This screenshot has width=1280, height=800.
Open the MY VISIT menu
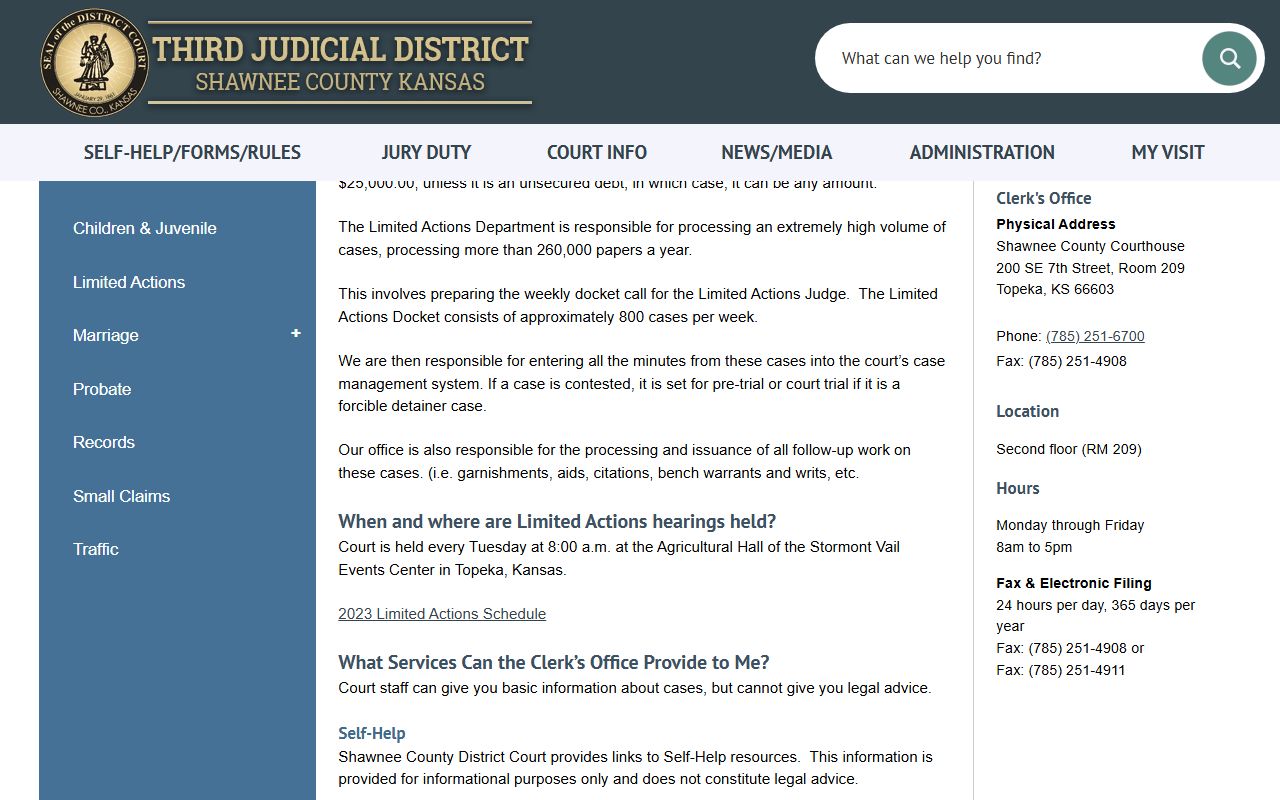(1168, 152)
